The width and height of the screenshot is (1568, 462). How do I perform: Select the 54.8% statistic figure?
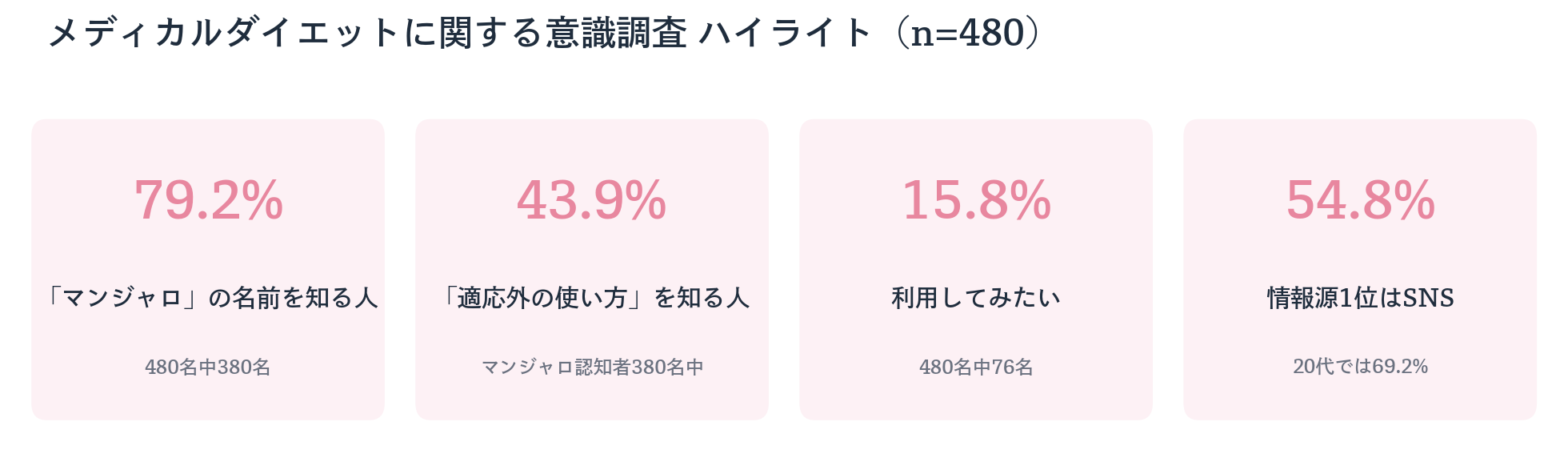pos(1360,200)
